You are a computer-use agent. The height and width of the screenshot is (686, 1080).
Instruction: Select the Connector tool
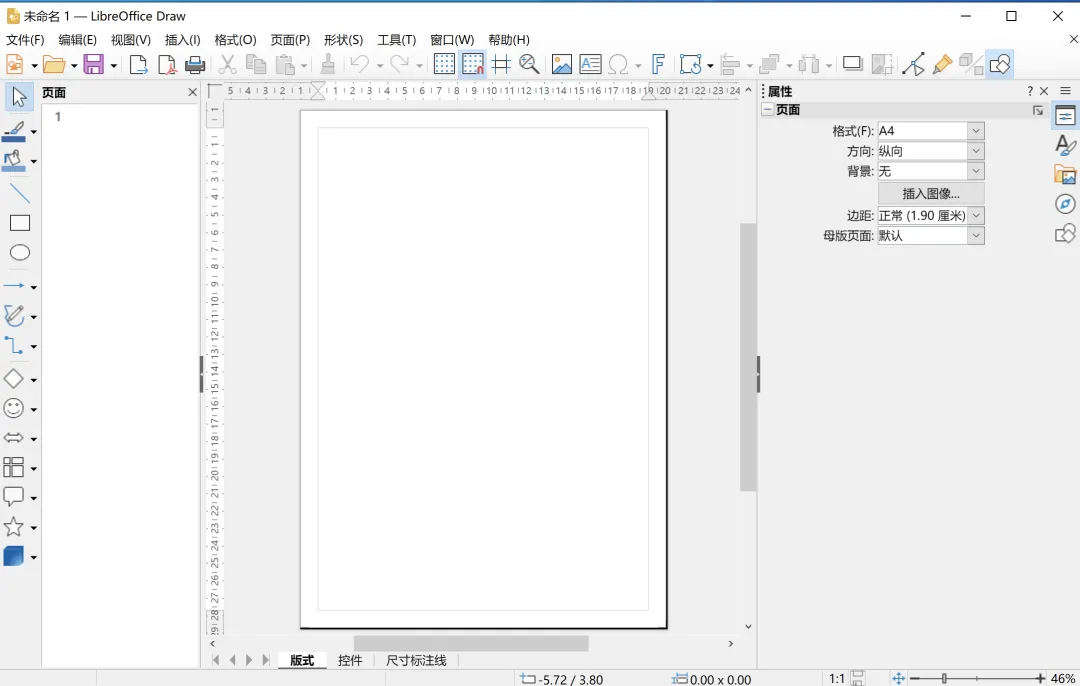coord(14,346)
